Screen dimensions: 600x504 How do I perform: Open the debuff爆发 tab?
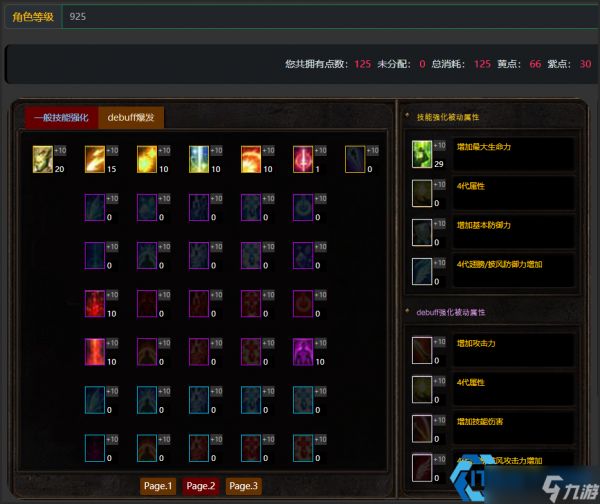pos(131,117)
